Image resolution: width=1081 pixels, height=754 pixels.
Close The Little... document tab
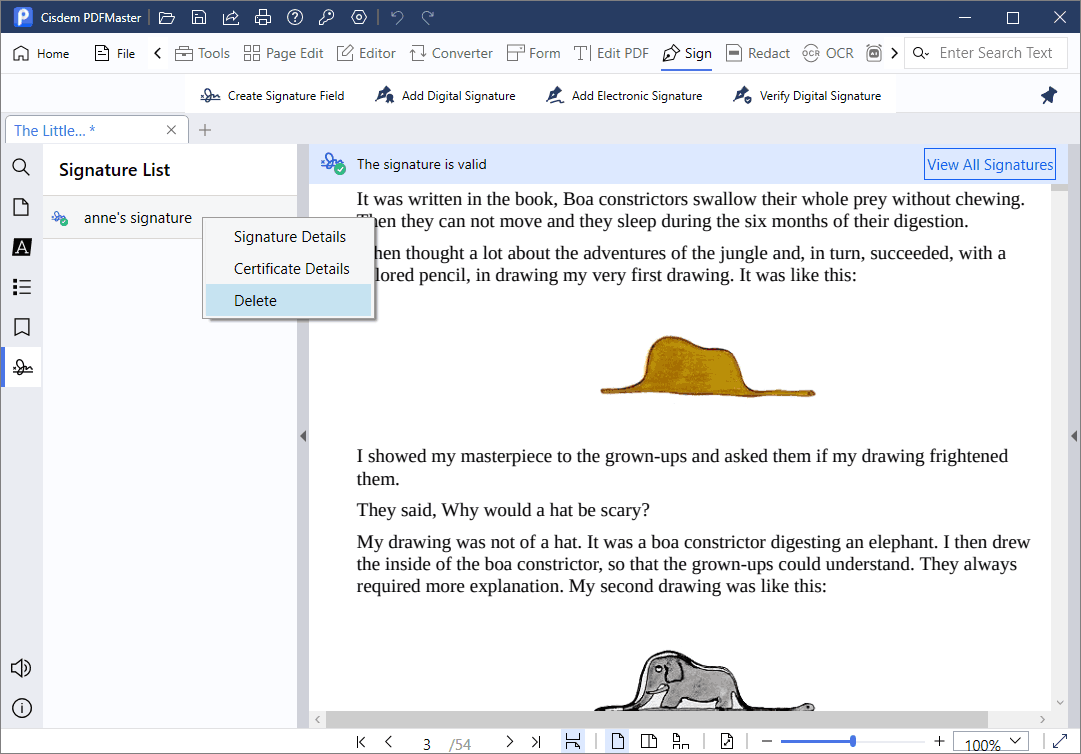click(172, 130)
